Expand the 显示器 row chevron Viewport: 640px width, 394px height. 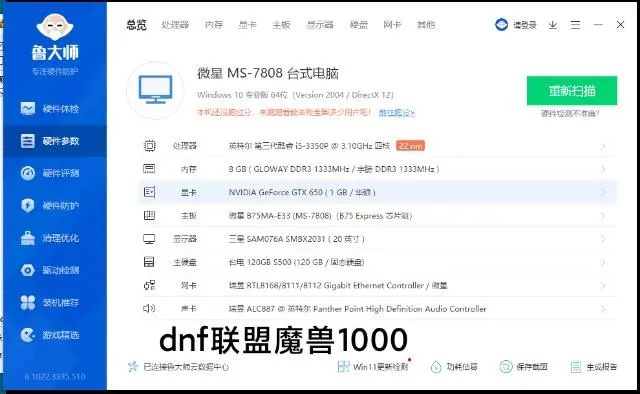pyautogui.click(x=603, y=239)
